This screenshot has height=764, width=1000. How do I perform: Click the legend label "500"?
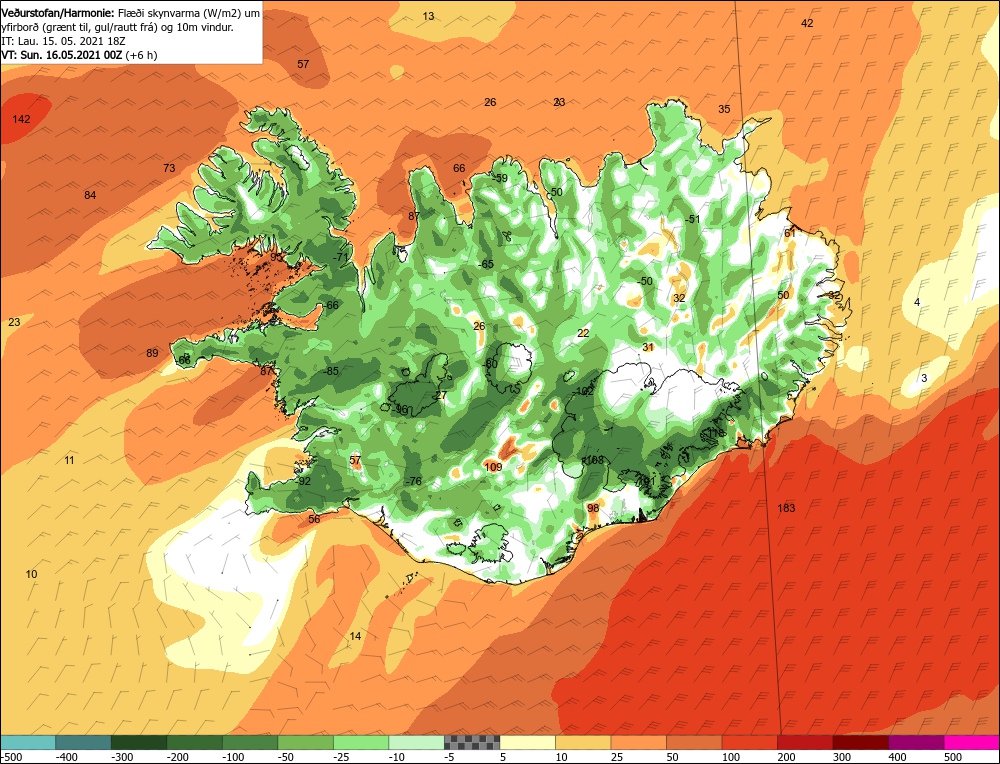pyautogui.click(x=952, y=757)
